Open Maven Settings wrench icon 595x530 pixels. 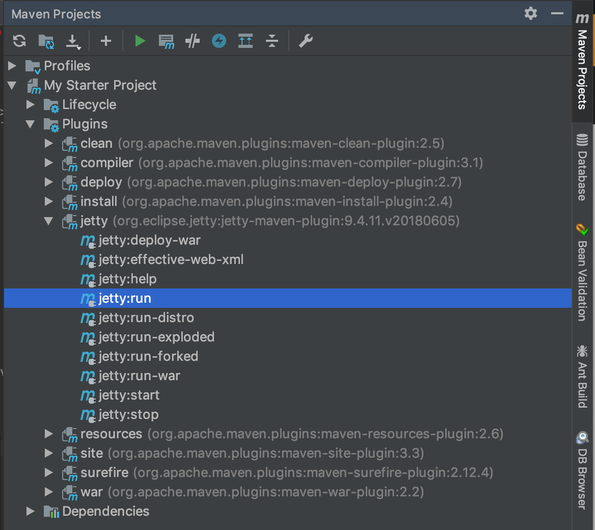coord(305,41)
